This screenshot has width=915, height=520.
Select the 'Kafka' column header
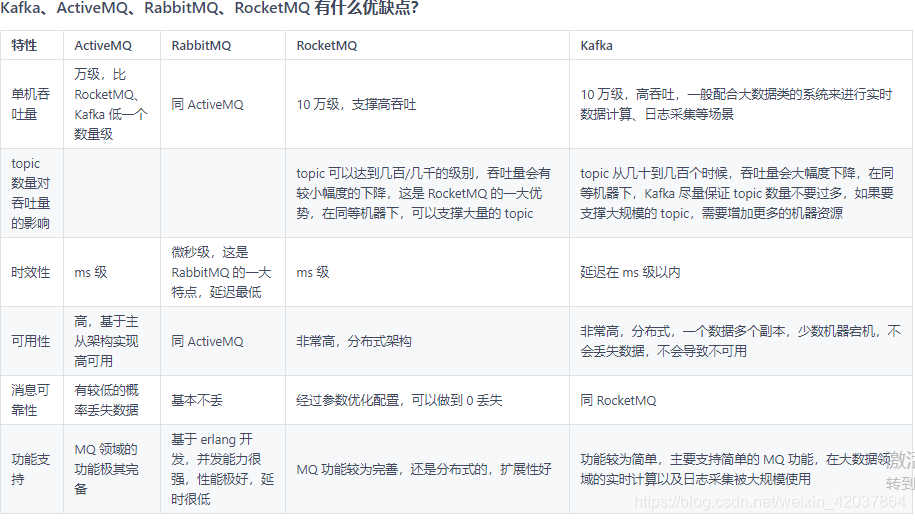click(741, 46)
